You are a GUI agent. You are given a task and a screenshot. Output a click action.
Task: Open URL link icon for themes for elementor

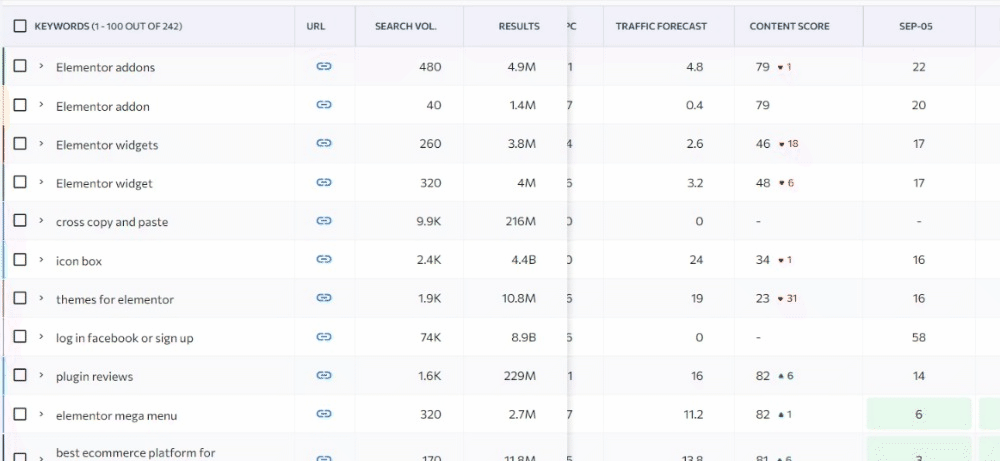[324, 298]
